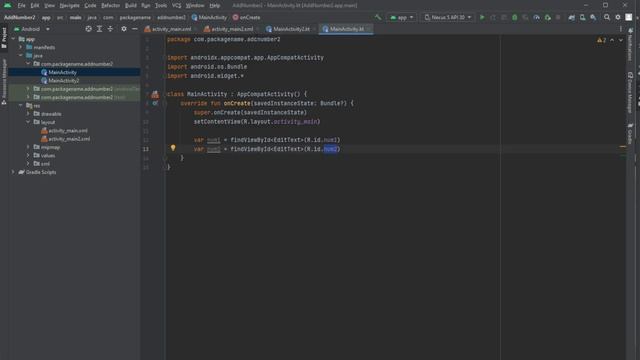Toggle the Device Manager side tool window
This screenshot has width=640, height=360.
pos(631,93)
